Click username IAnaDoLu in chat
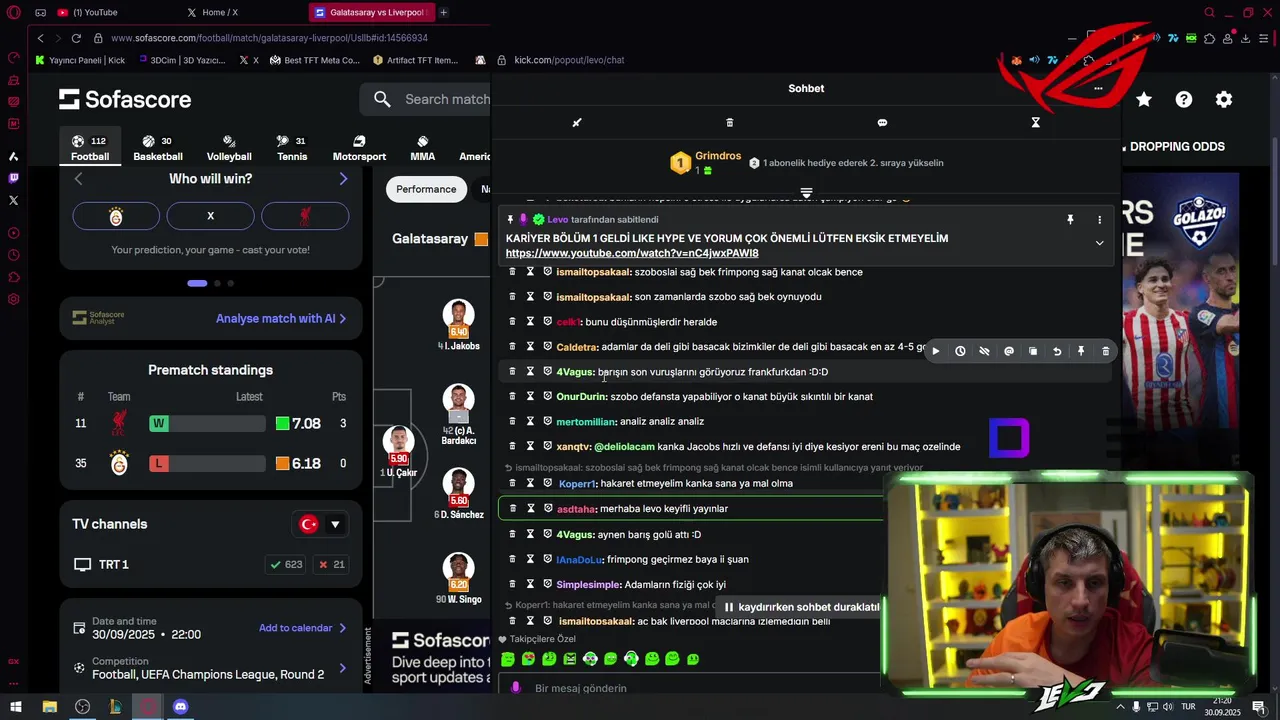This screenshot has width=1280, height=720. (579, 559)
